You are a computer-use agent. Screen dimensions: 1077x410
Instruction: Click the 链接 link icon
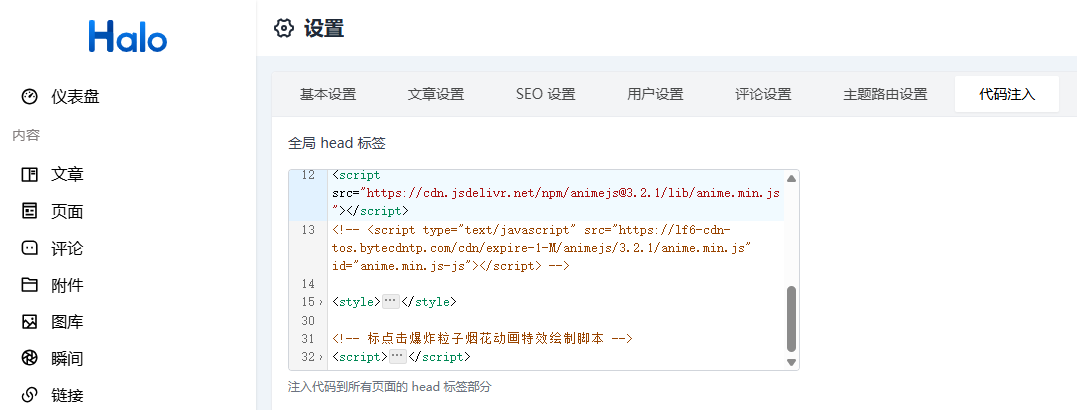(x=29, y=395)
